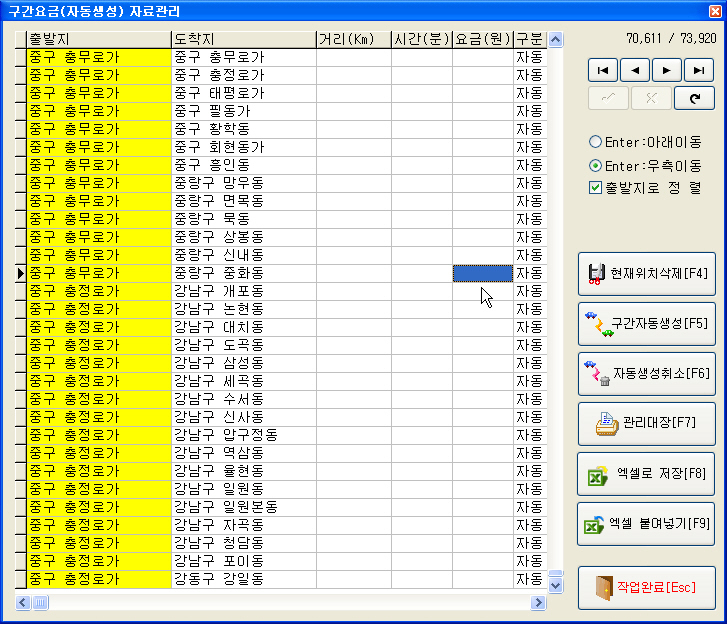The width and height of the screenshot is (727, 624).
Task: Select destination cell 중랑구 중화동
Action: (244, 274)
